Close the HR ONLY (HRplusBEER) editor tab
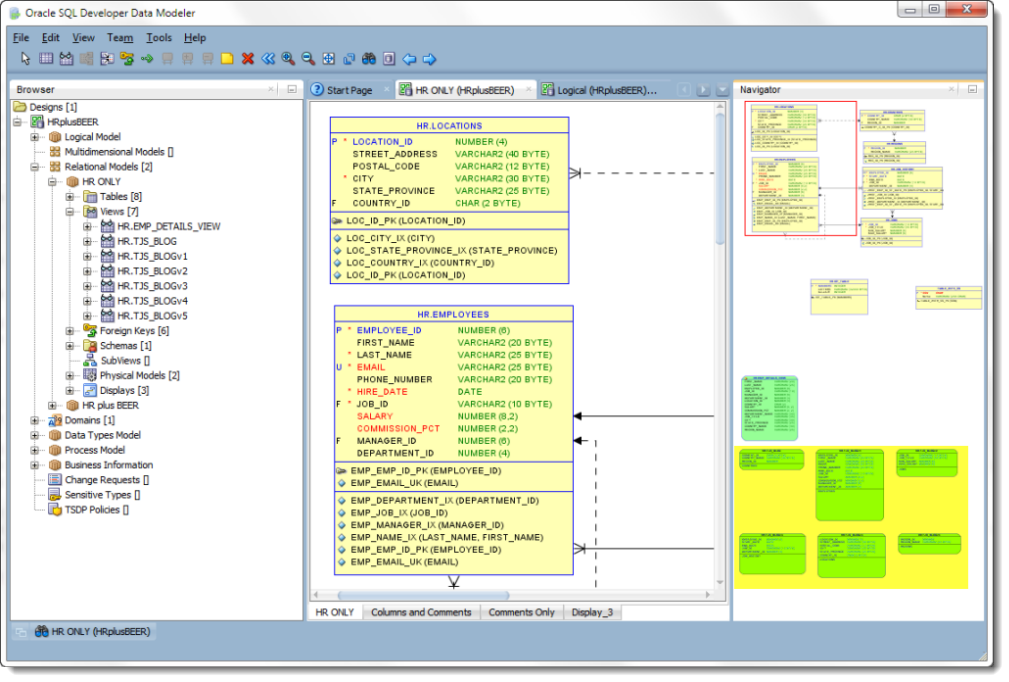 point(528,89)
